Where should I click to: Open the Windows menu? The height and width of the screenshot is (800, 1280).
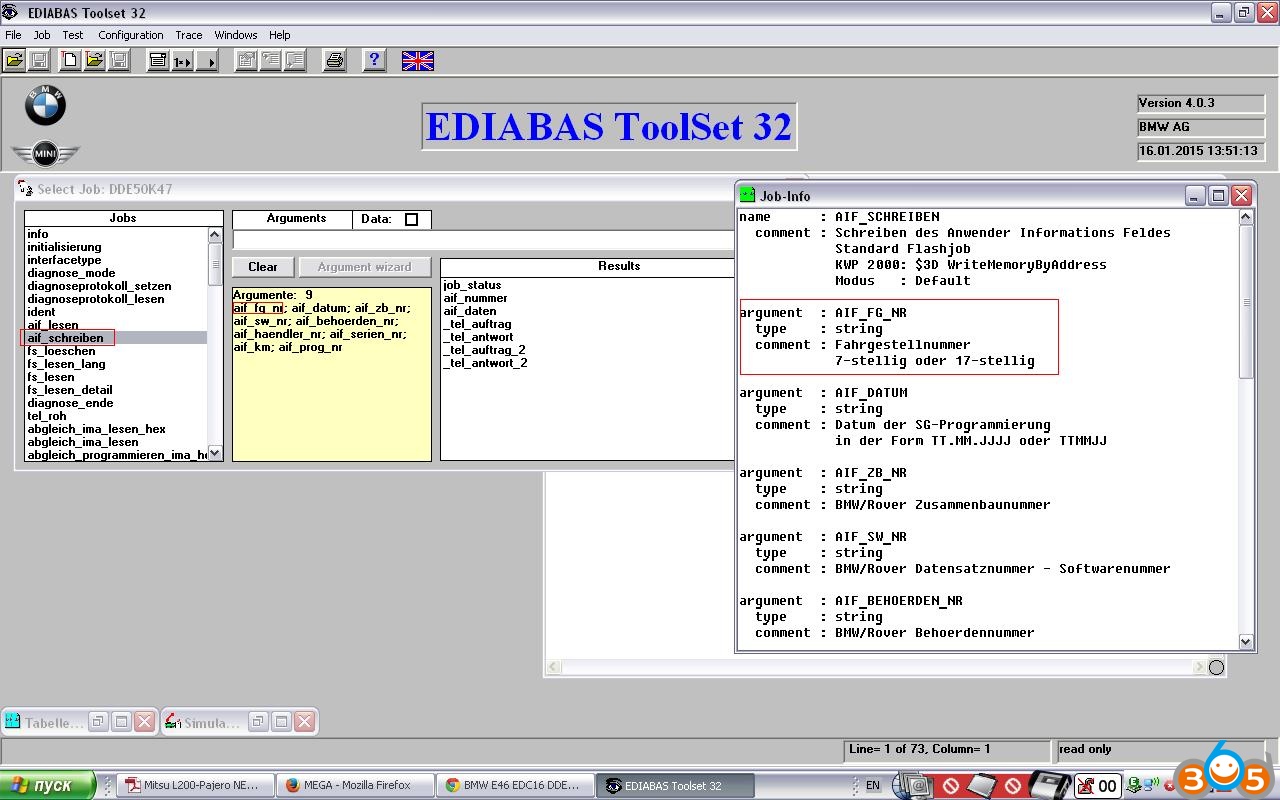coord(236,35)
